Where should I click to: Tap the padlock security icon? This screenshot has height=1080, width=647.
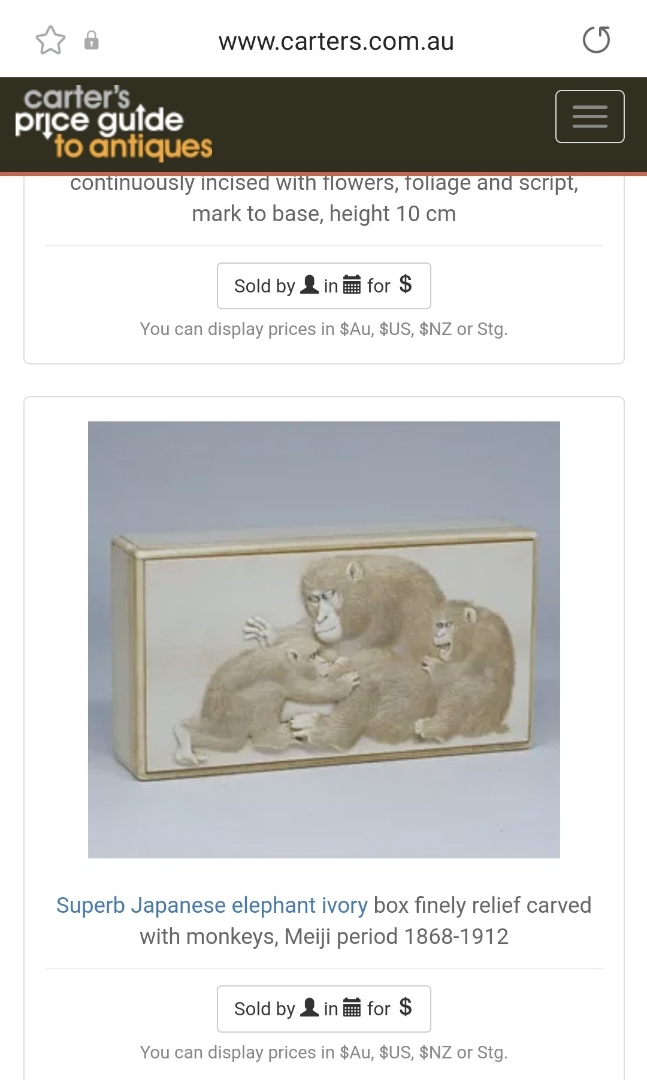tap(91, 41)
